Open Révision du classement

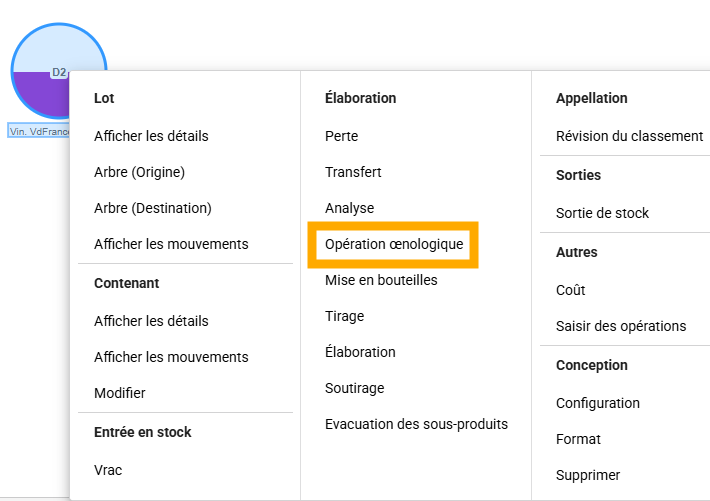629,136
